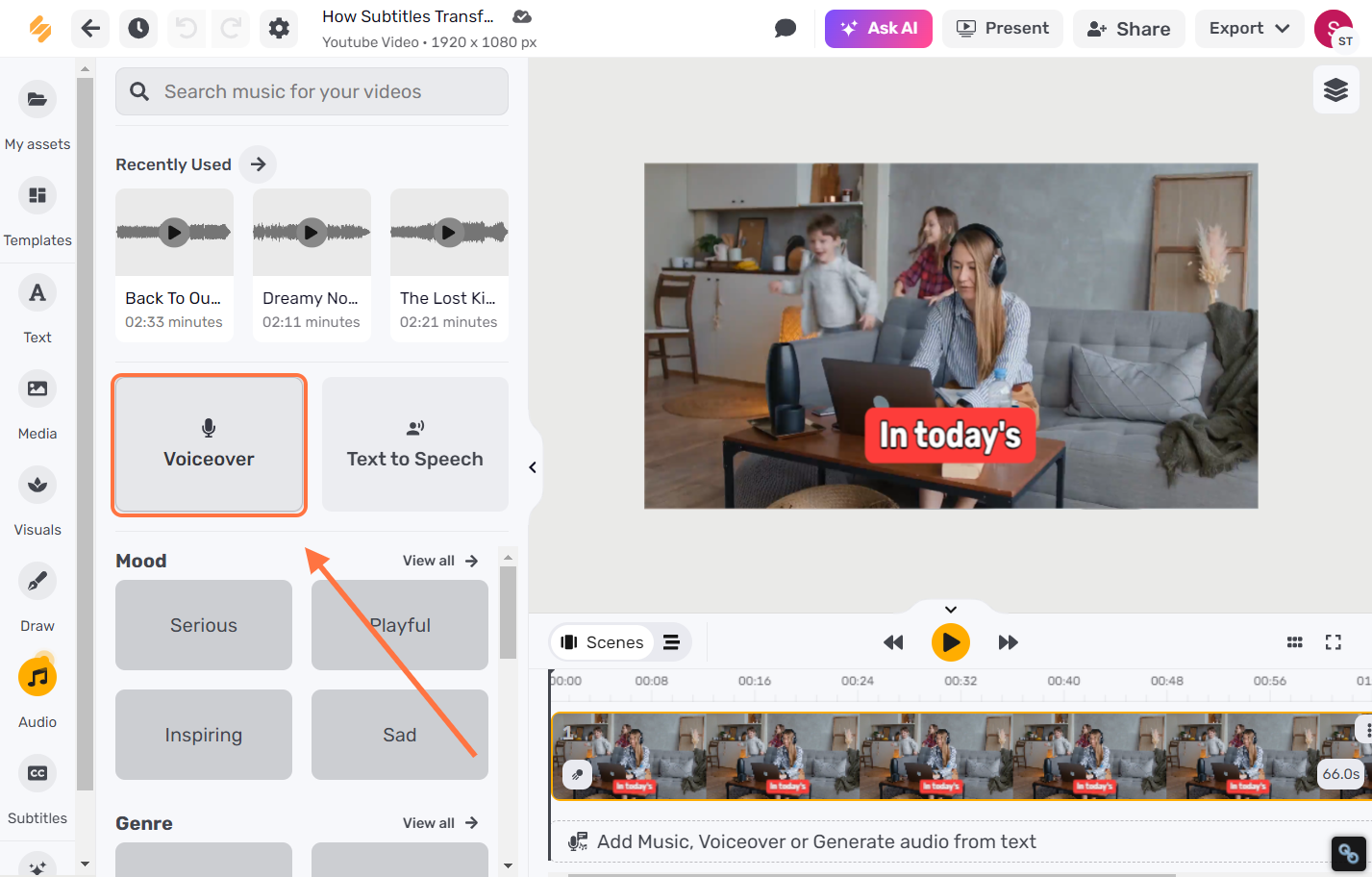This screenshot has width=1372, height=877.
Task: Play the video preview
Action: [951, 642]
